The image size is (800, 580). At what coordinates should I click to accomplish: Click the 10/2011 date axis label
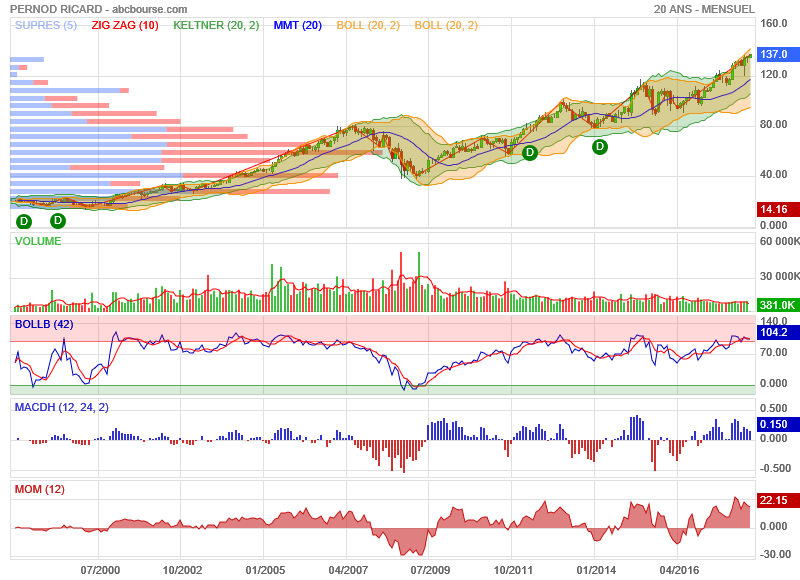click(513, 570)
